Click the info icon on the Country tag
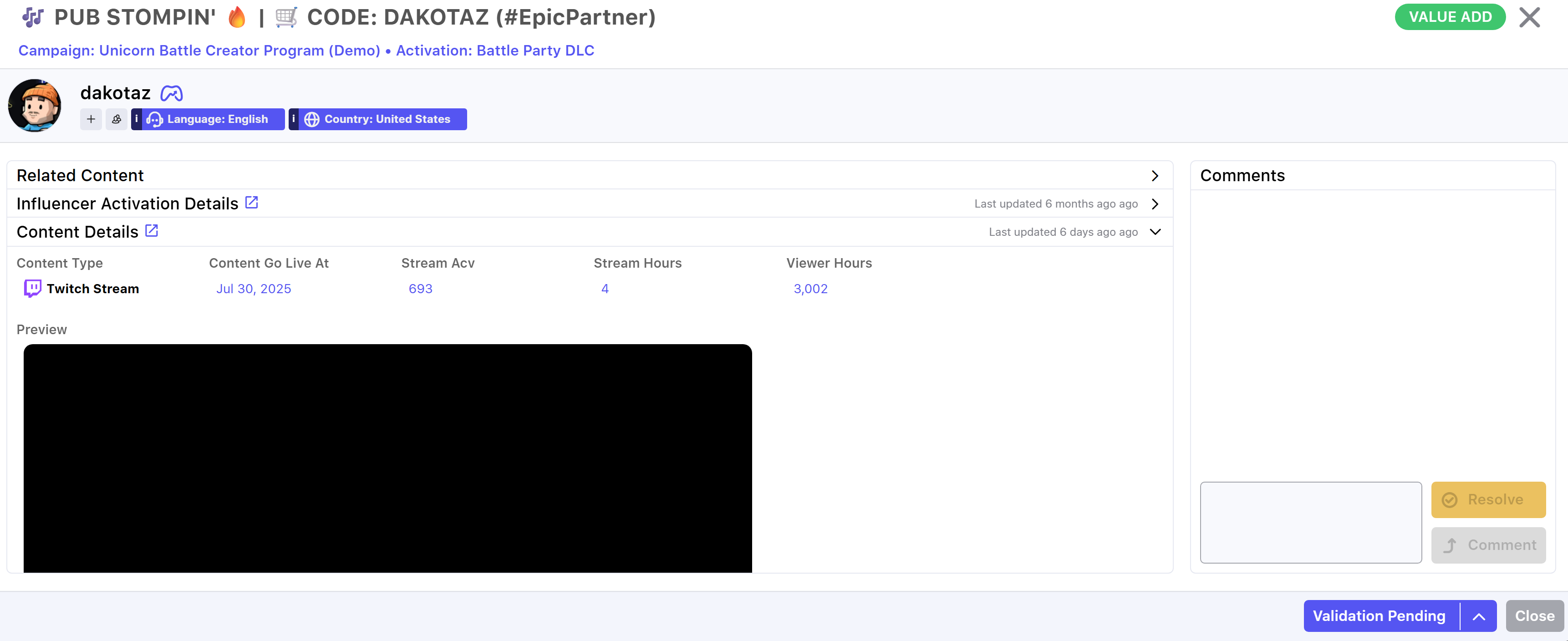The height and width of the screenshot is (641, 1568). 293,119
